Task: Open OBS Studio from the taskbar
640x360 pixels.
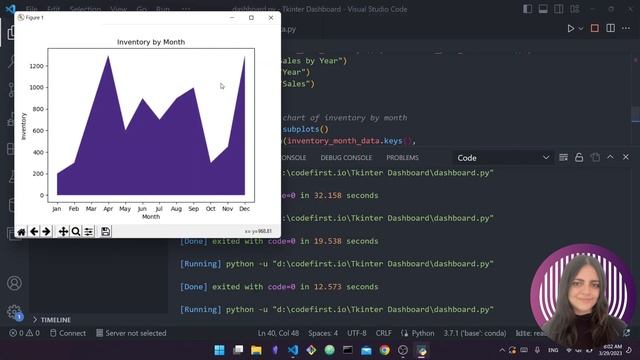Action: pyautogui.click(x=403, y=350)
